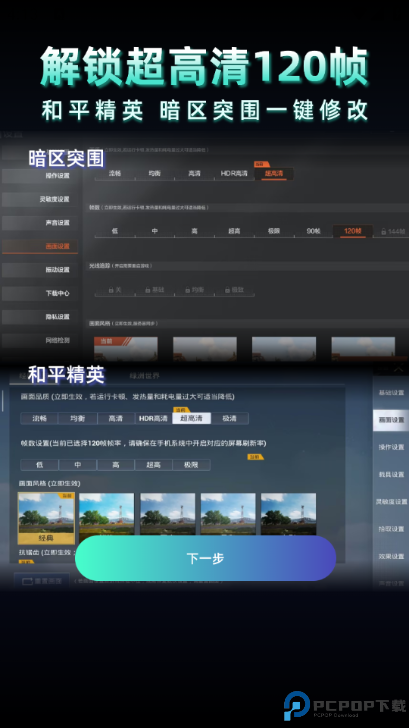This screenshot has width=409, height=728.
Task: Open 拾取设置 in 和平精英 sidebar
Action: click(x=391, y=529)
